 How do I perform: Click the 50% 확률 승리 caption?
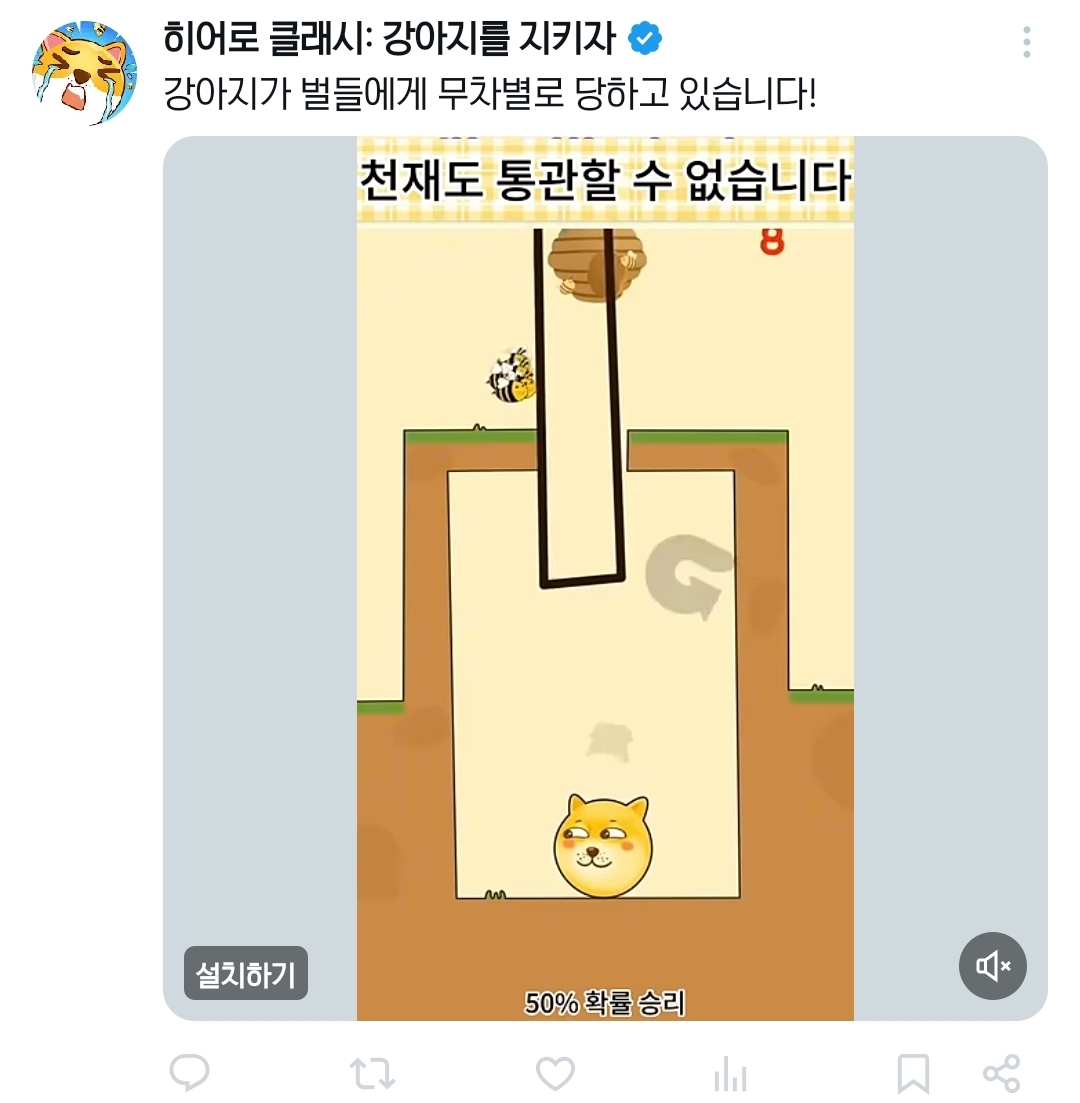point(604,1003)
